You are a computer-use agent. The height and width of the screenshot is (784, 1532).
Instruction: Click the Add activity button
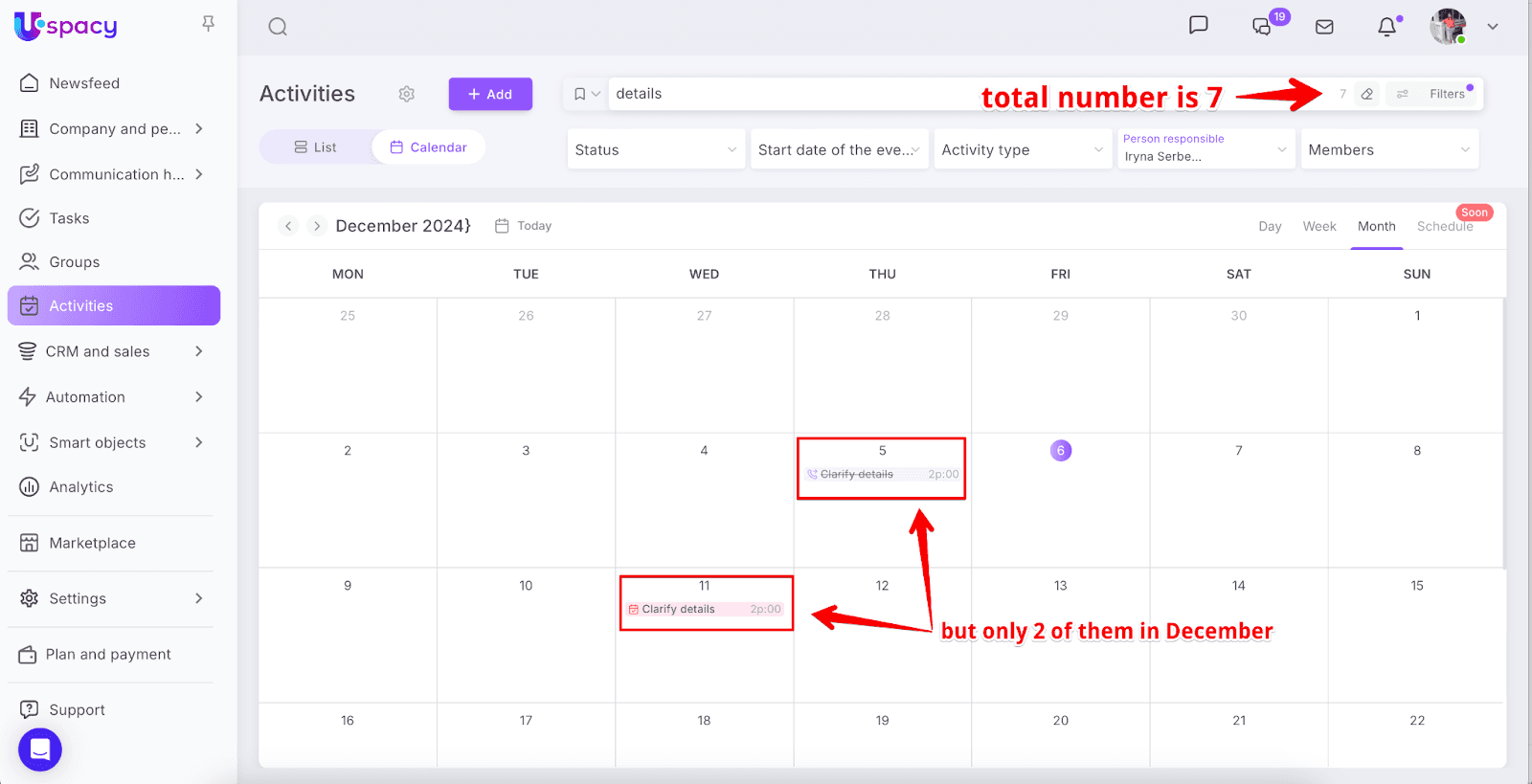coord(490,94)
